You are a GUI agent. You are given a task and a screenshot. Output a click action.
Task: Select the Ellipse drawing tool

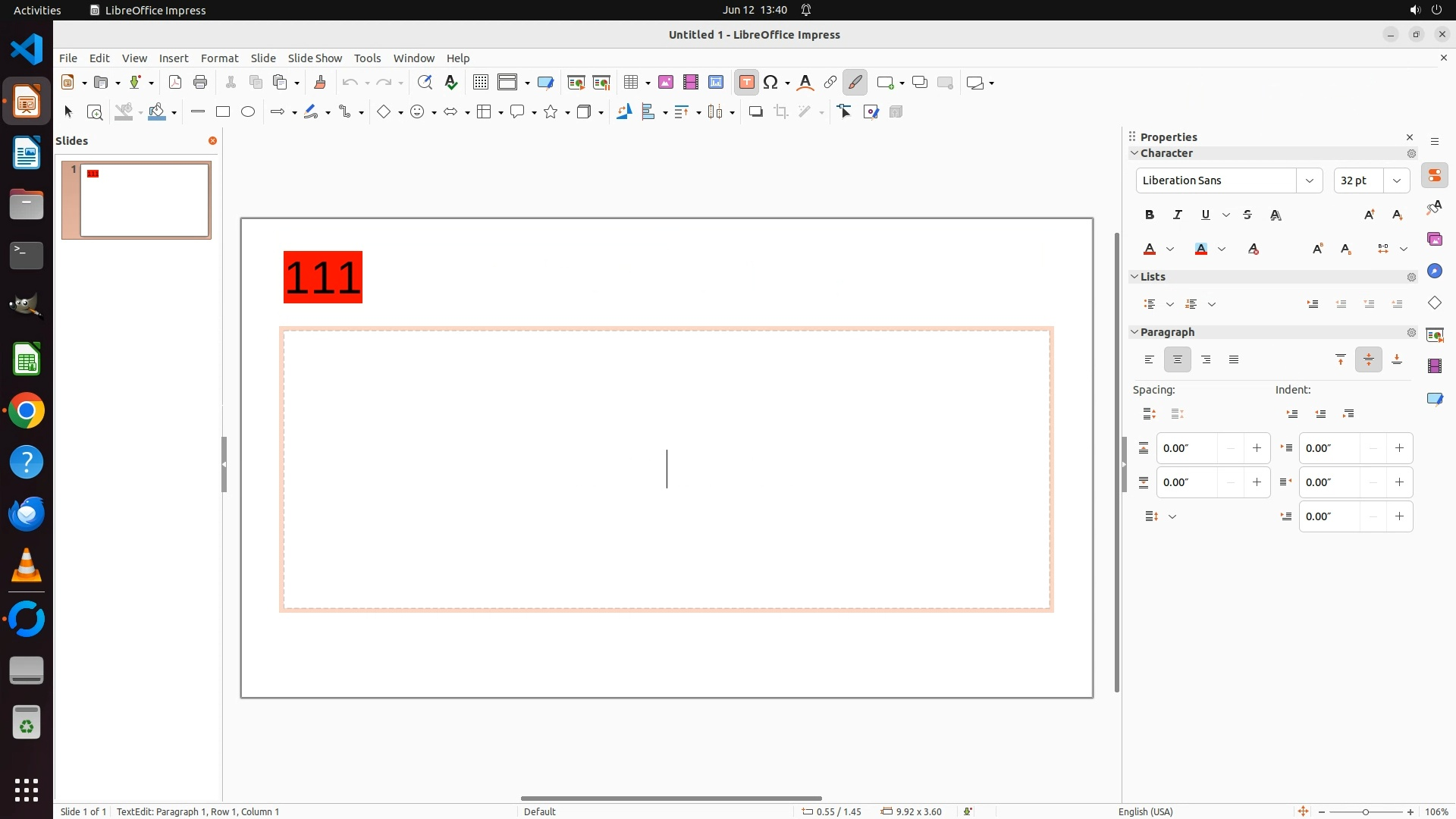point(248,112)
